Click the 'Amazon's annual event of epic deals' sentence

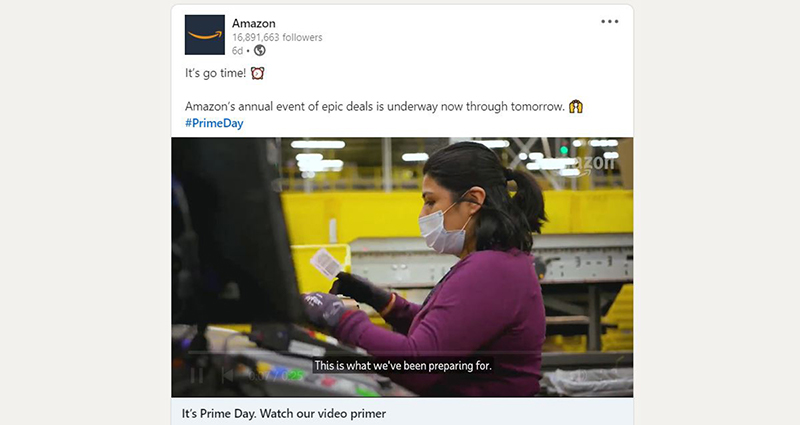[375, 107]
